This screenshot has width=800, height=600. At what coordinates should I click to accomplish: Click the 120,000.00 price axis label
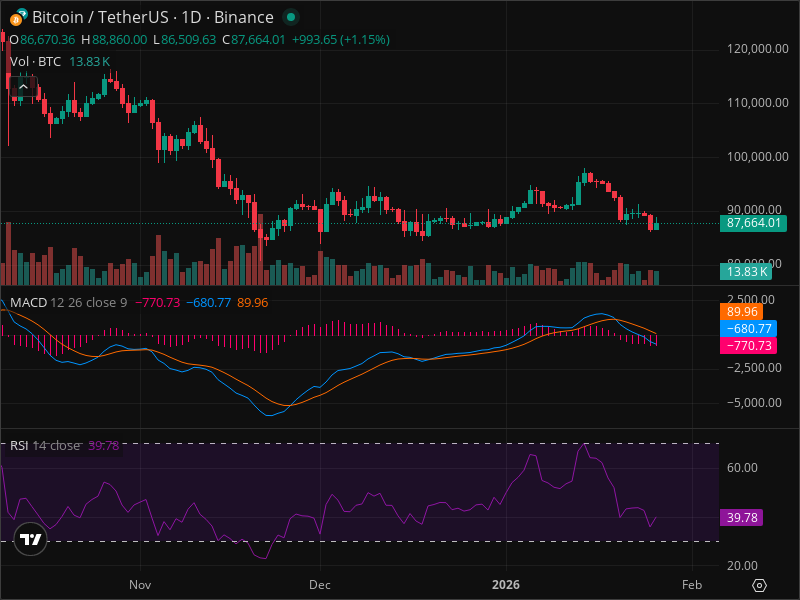point(758,49)
